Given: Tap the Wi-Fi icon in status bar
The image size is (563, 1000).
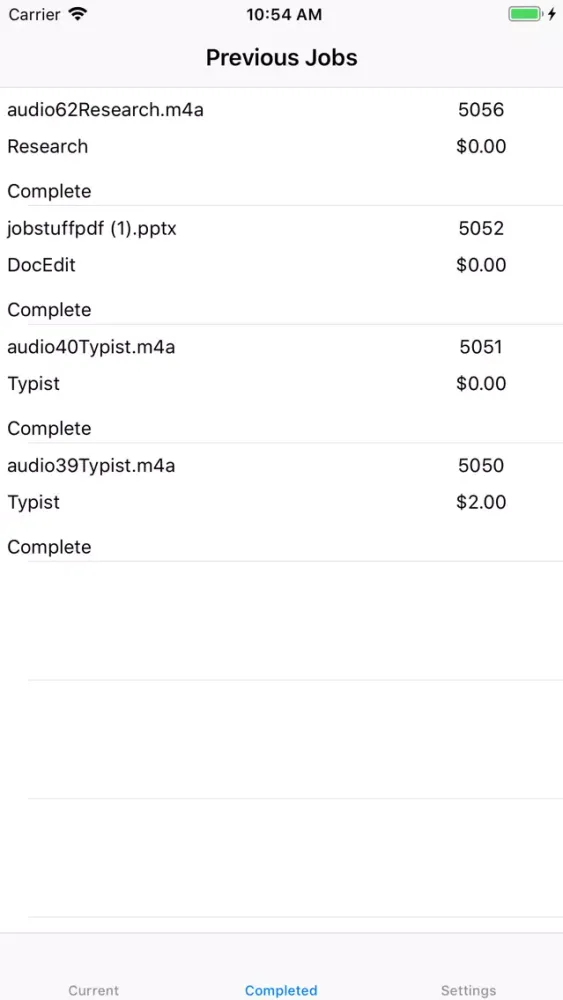Looking at the screenshot, I should point(78,14).
